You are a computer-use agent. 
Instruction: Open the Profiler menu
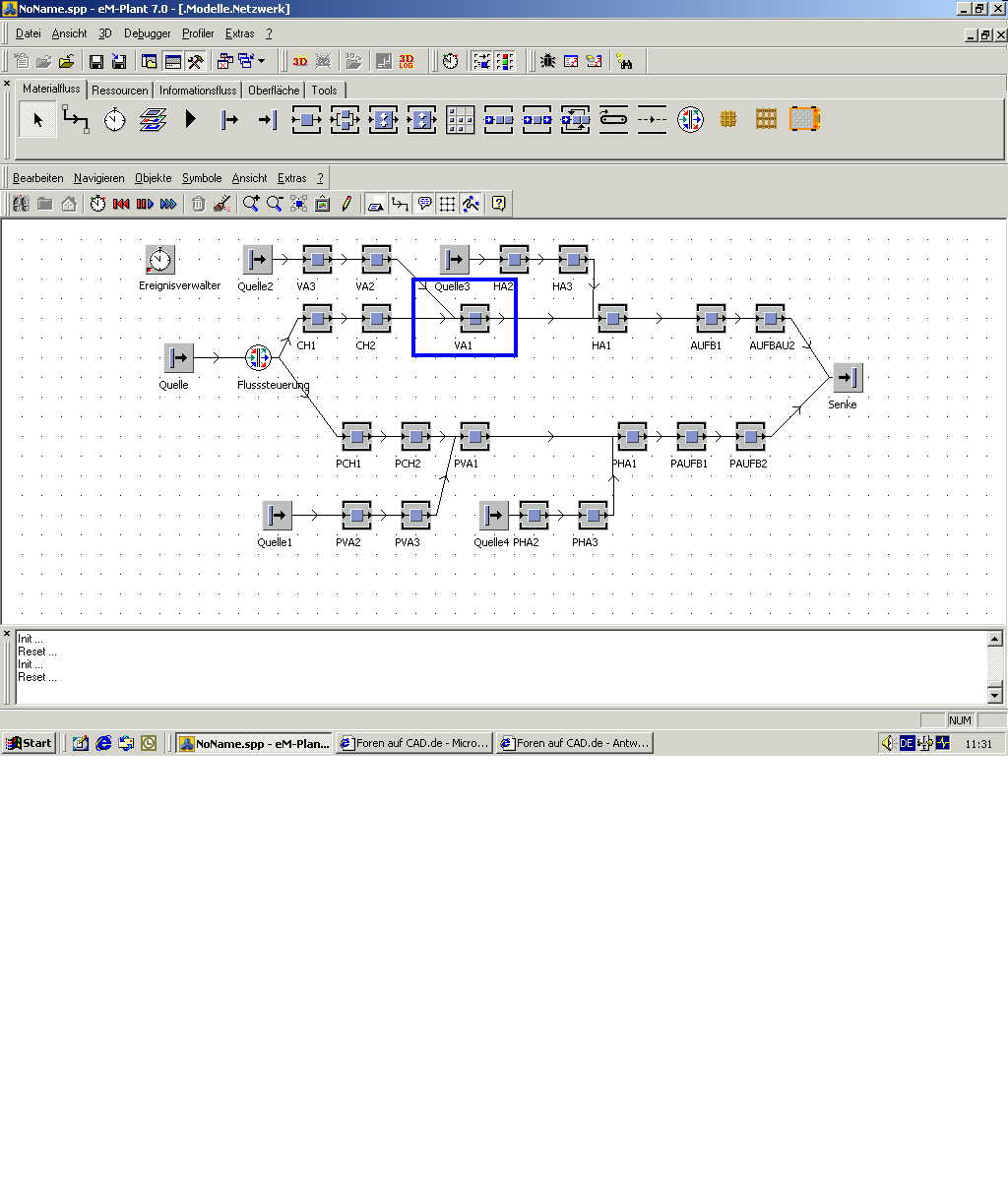198,33
